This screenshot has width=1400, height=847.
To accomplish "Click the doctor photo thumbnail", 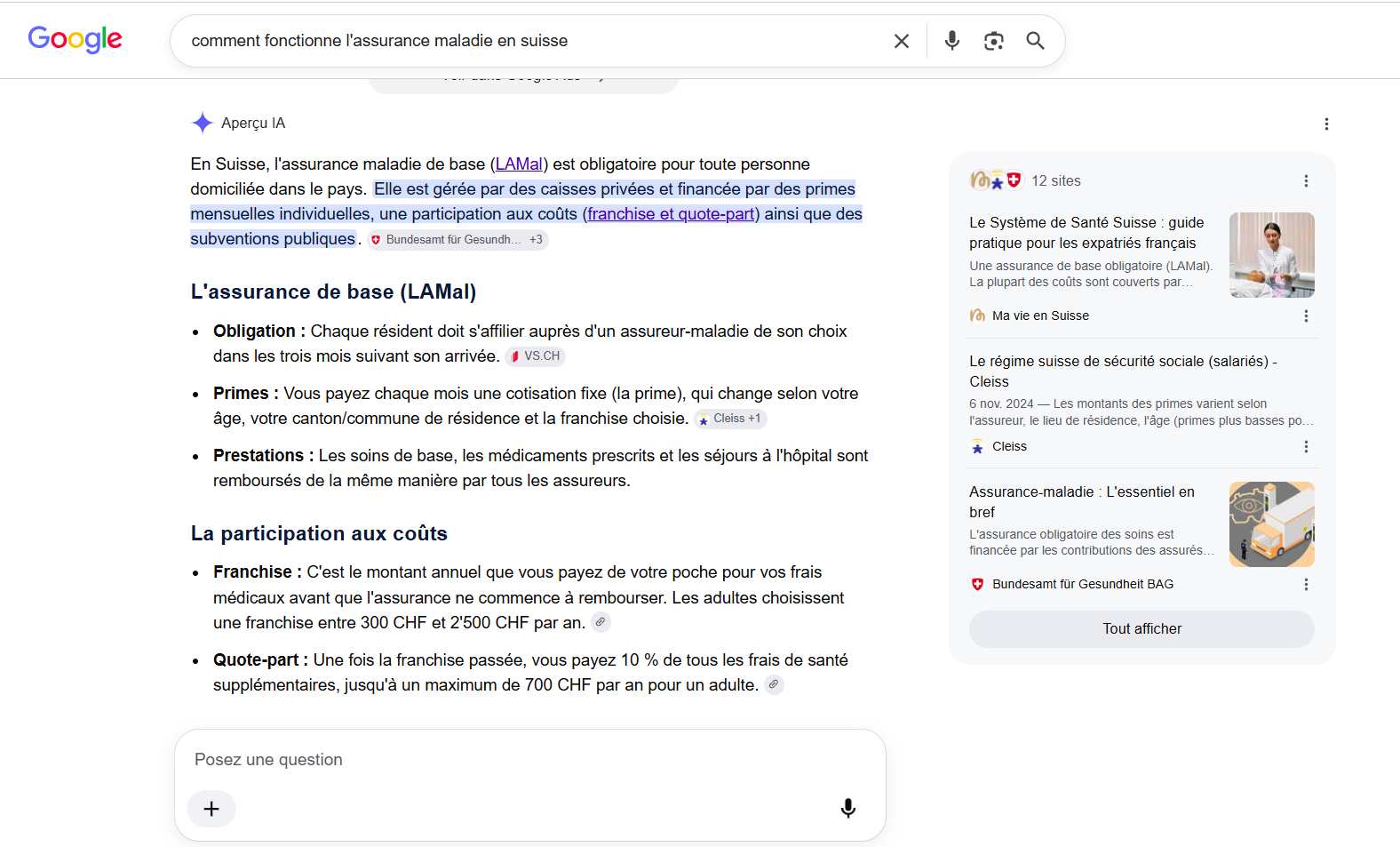I will (1271, 255).
